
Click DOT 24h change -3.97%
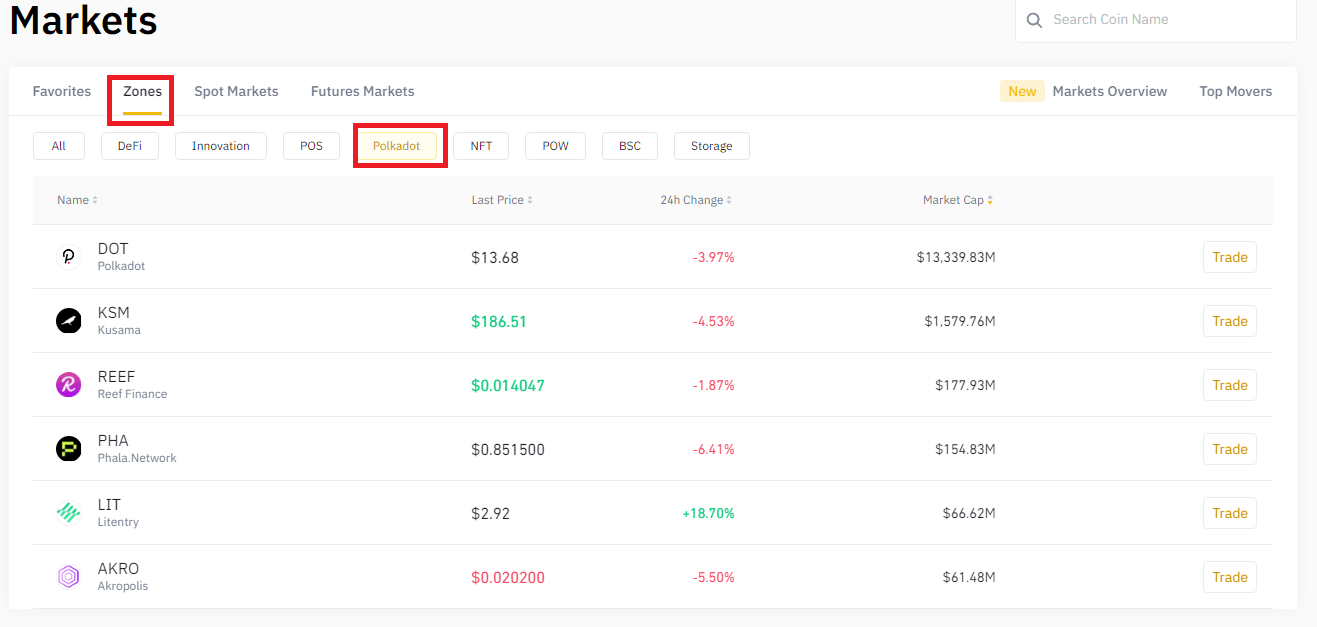pyautogui.click(x=713, y=257)
